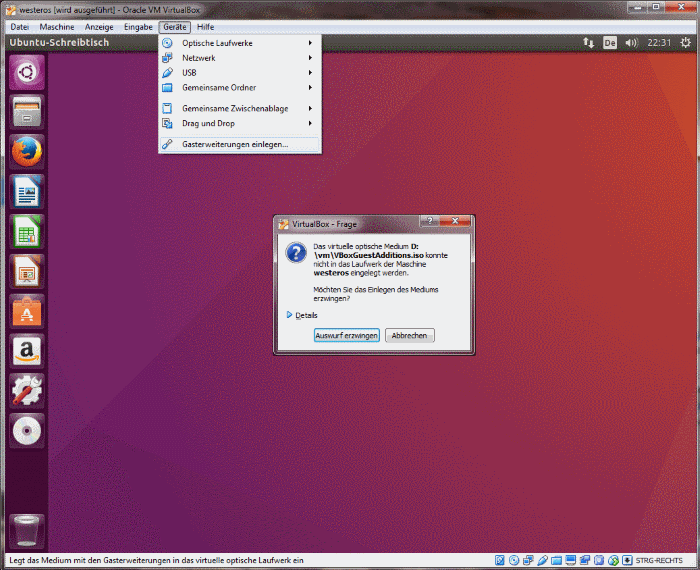Click the network arrows indicator in Ubuntu panel
700x570 pixels.
click(x=588, y=43)
